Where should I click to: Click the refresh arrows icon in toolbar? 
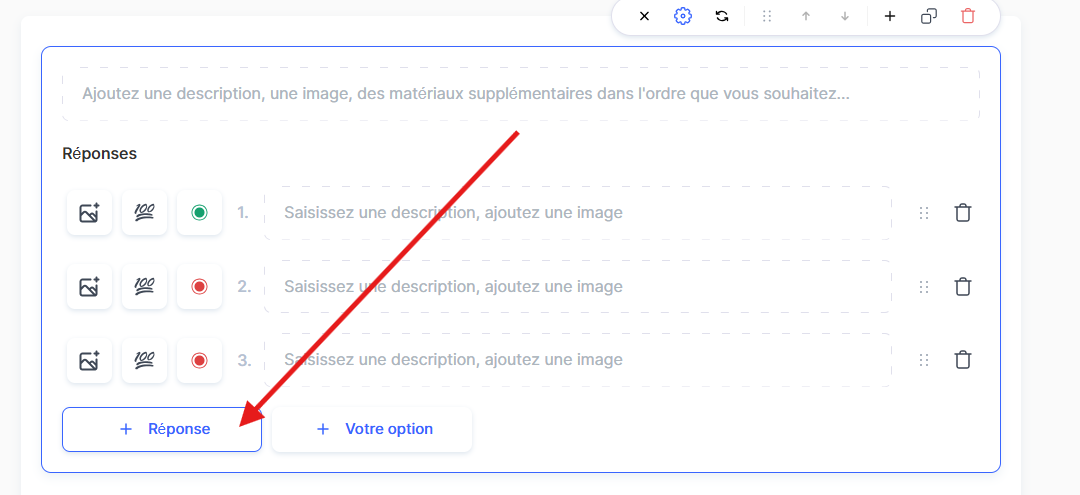coord(722,16)
